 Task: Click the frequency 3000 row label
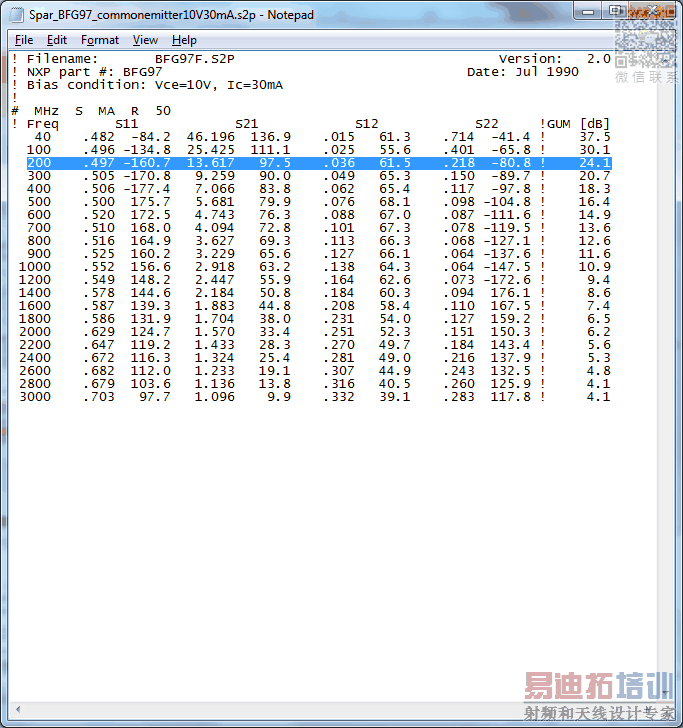35,397
